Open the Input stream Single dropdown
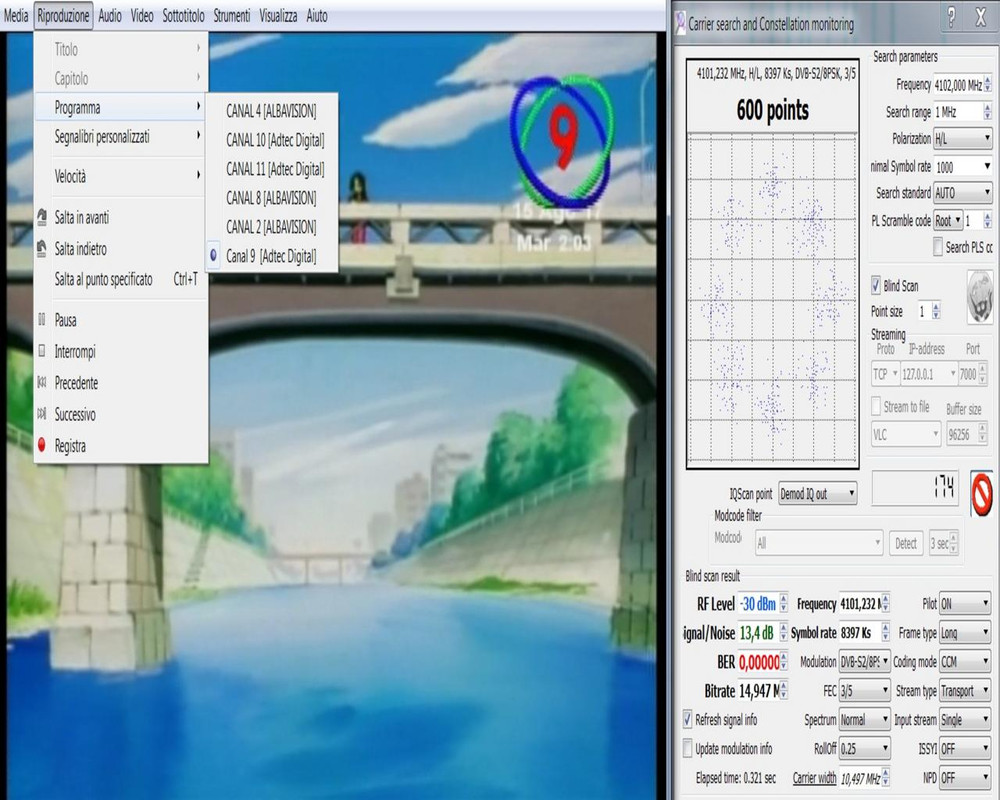This screenshot has height=800, width=1000. (965, 720)
